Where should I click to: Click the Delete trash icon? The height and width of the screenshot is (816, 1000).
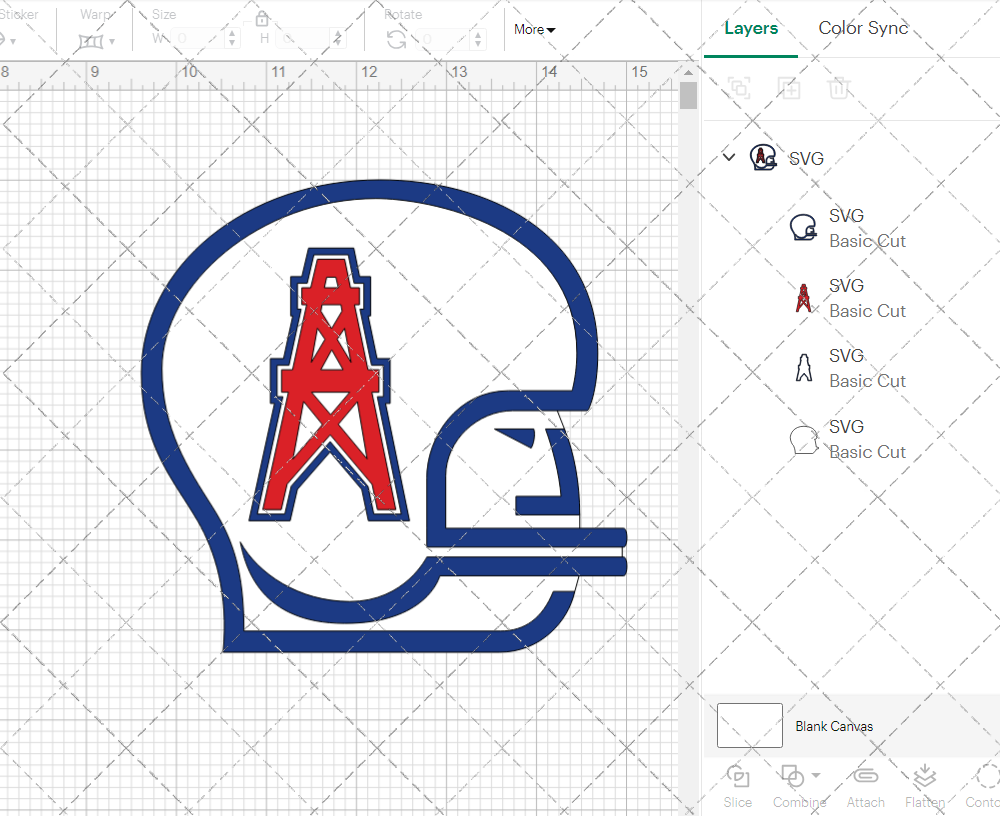pyautogui.click(x=839, y=87)
